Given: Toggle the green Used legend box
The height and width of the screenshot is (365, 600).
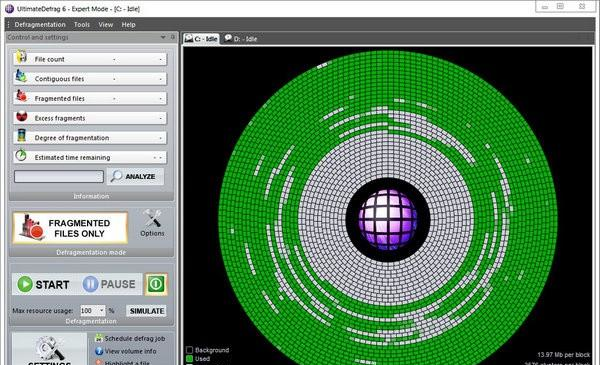Looking at the screenshot, I should click(x=189, y=359).
